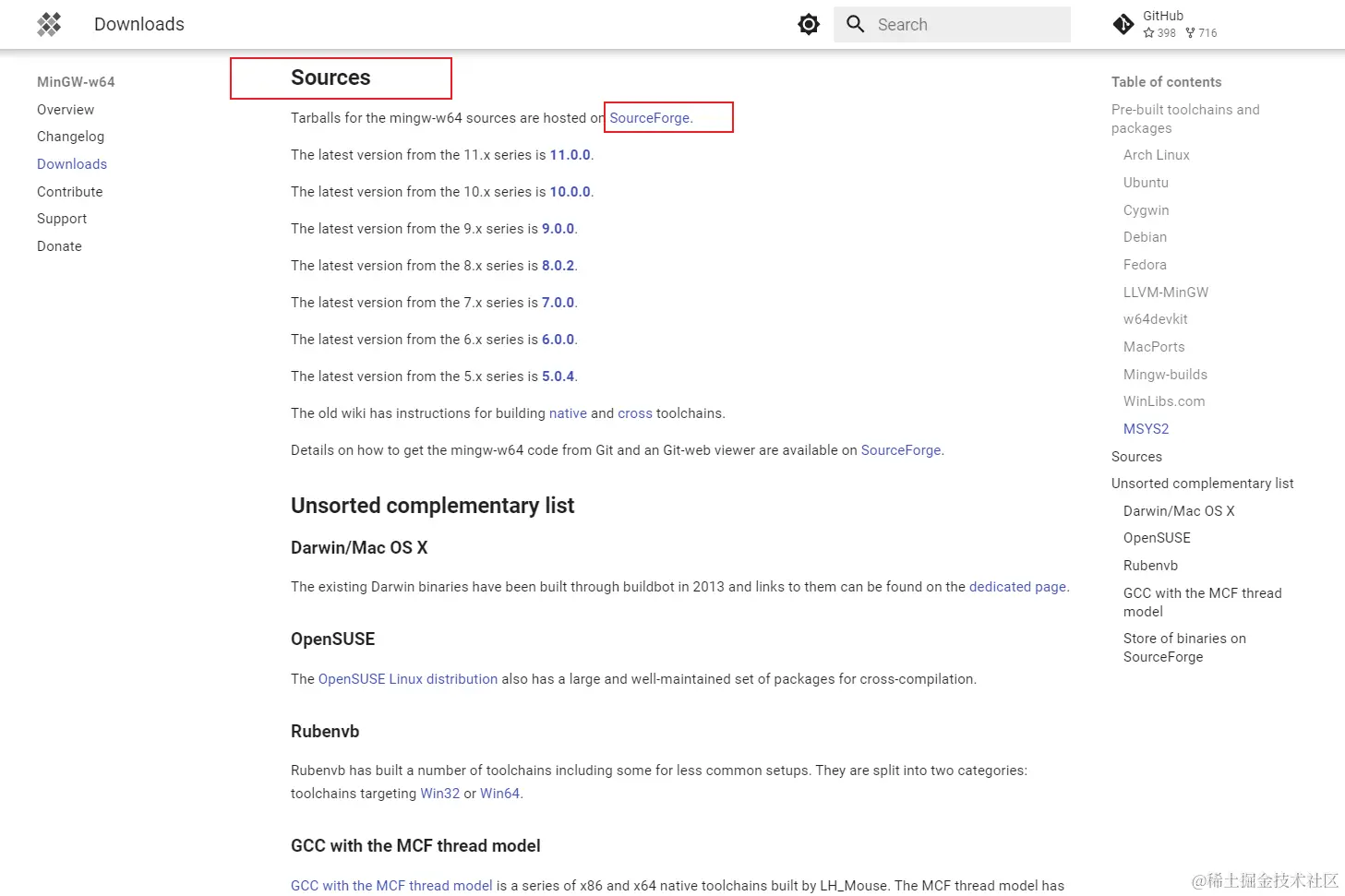This screenshot has height=896, width=1345.
Task: Jump to Arch Linux in contents
Action: 1156,155
